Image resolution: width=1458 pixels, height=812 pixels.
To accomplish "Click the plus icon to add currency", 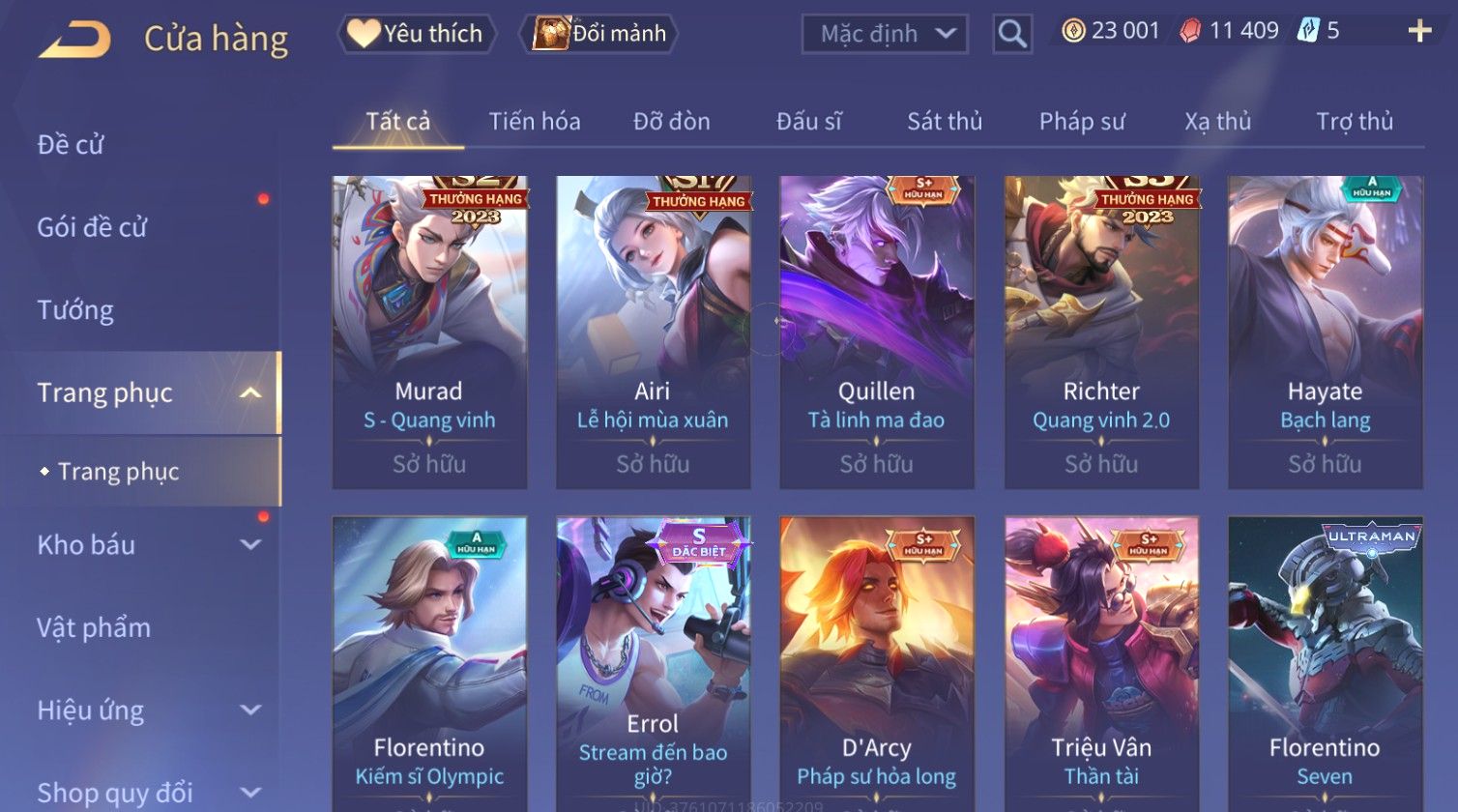I will (1419, 32).
